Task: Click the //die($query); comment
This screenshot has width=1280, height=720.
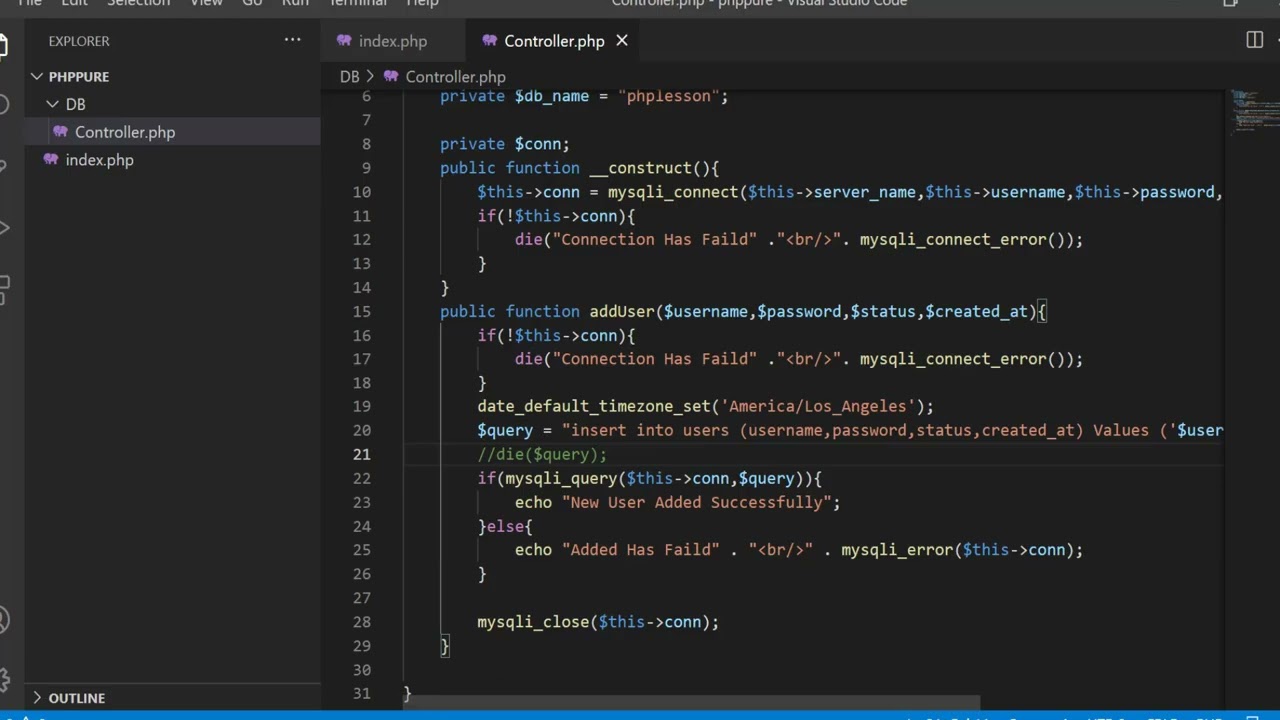Action: 542,454
